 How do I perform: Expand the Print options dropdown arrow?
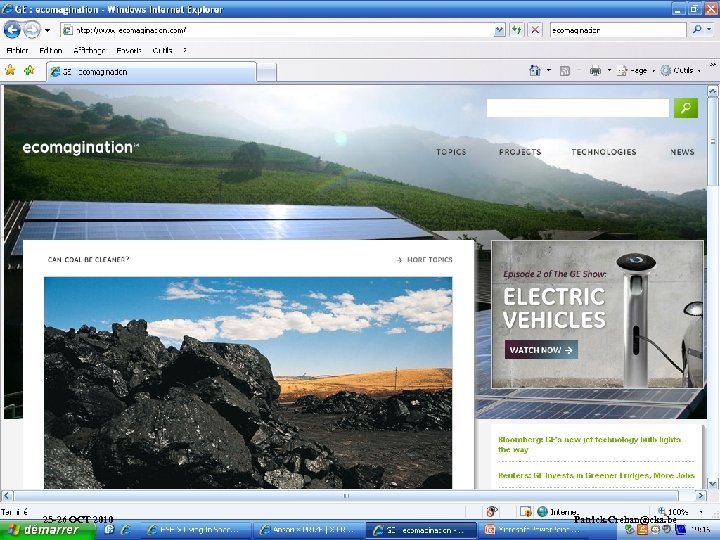[609, 71]
